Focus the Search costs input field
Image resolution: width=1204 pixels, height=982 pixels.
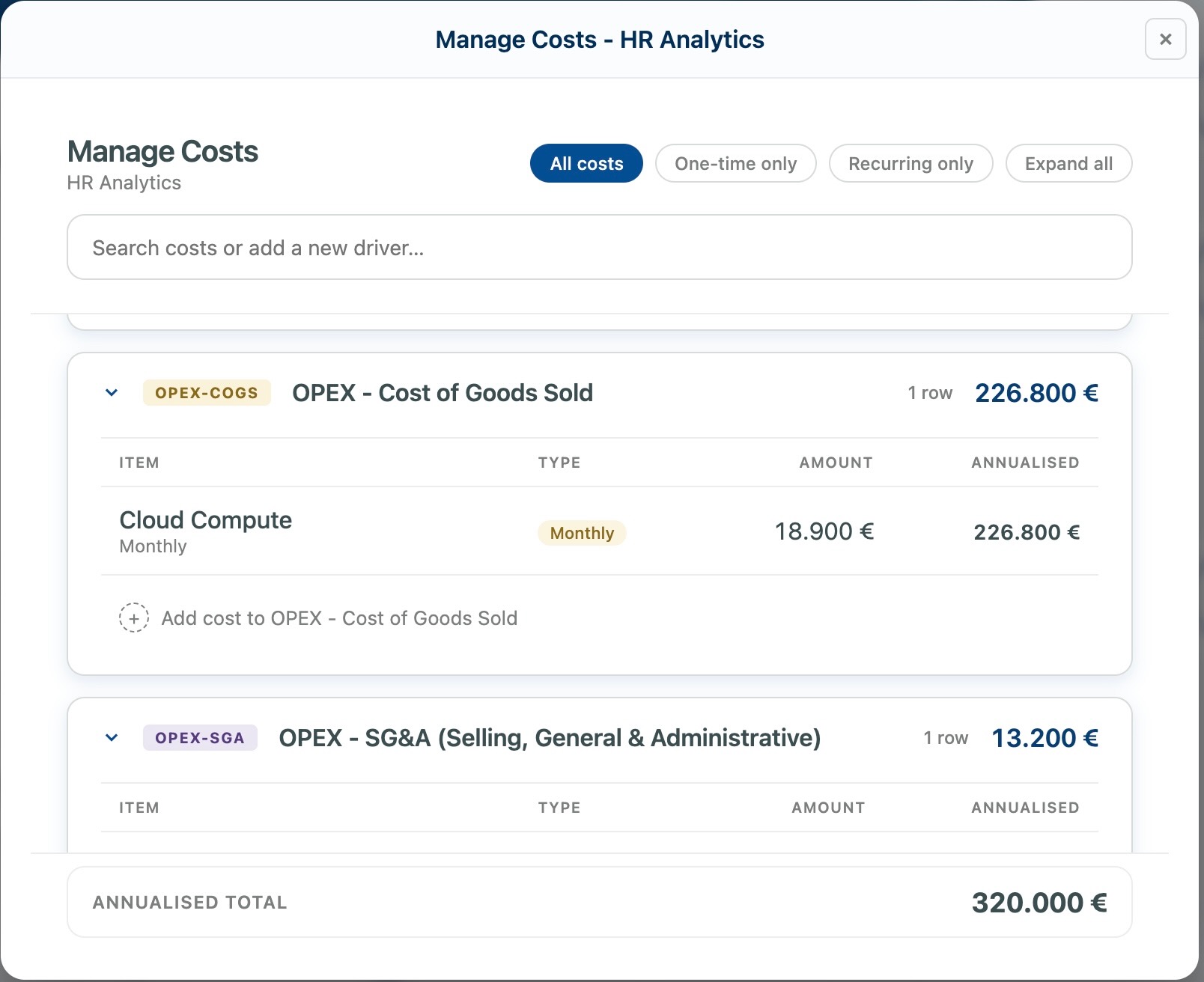point(599,247)
